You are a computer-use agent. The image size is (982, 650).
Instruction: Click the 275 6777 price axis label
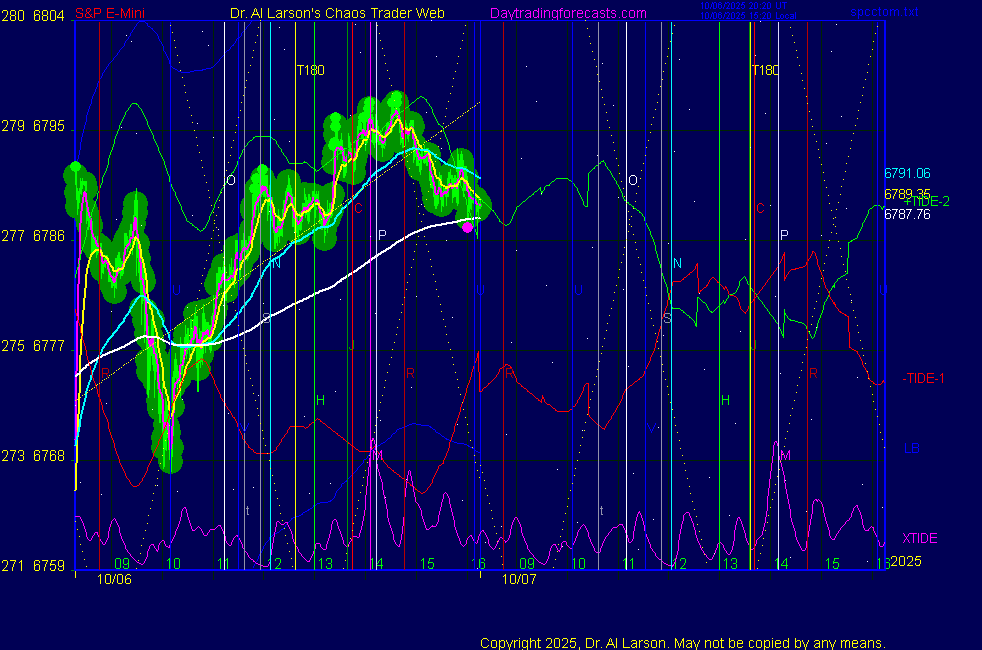click(35, 346)
